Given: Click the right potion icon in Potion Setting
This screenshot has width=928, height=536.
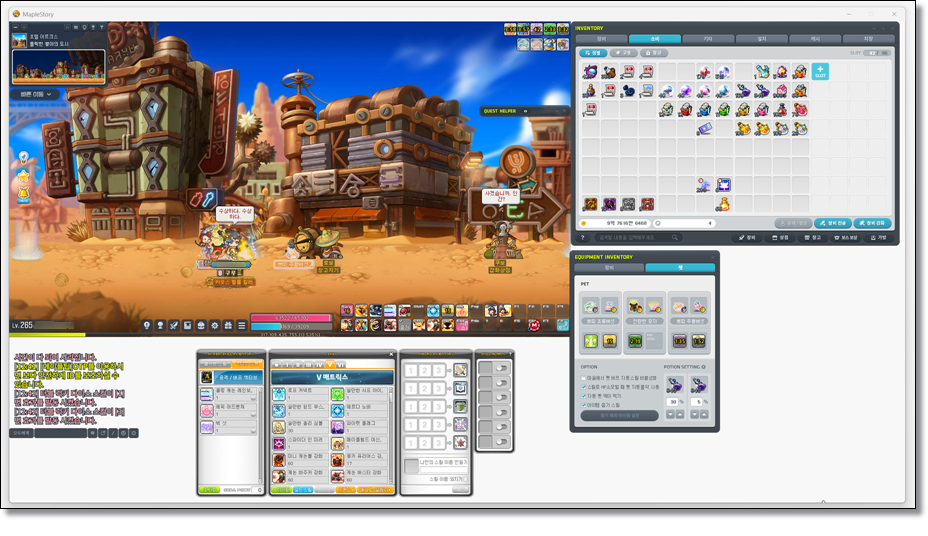Looking at the screenshot, I should tap(699, 385).
